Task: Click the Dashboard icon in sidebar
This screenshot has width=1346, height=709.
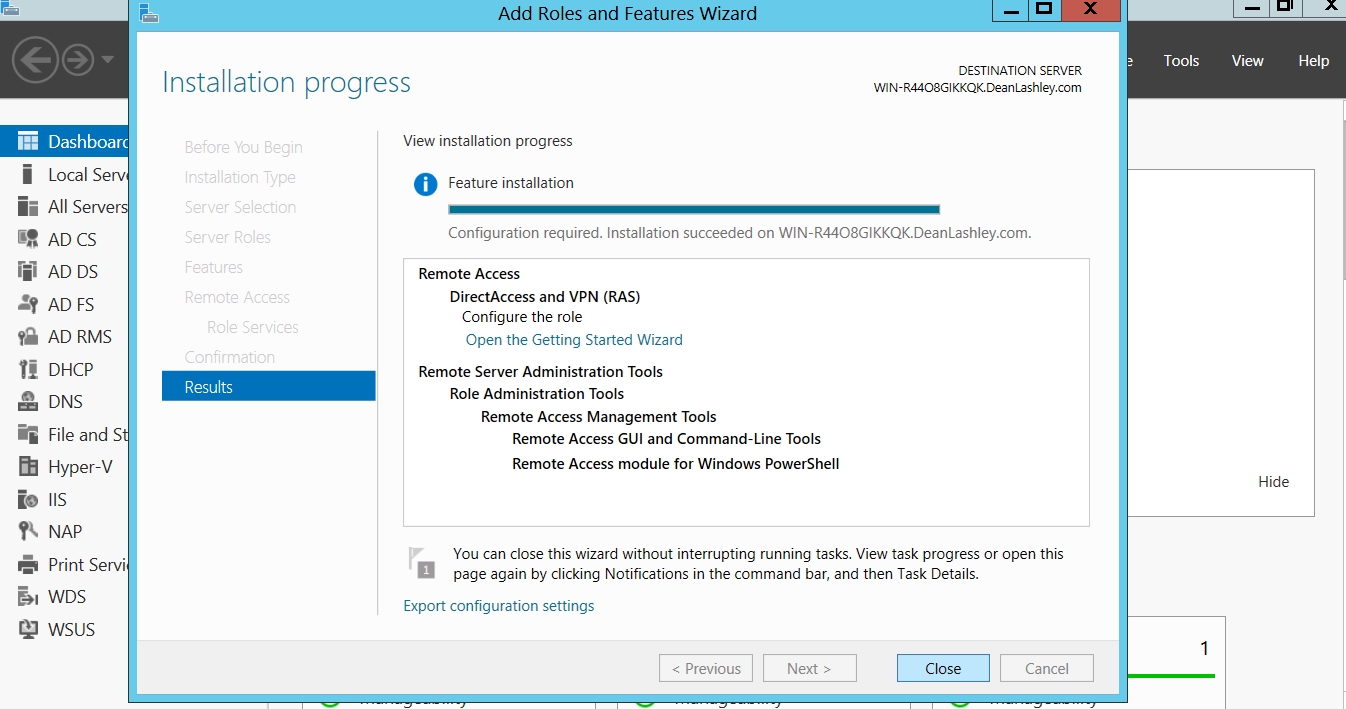Action: pyautogui.click(x=28, y=142)
